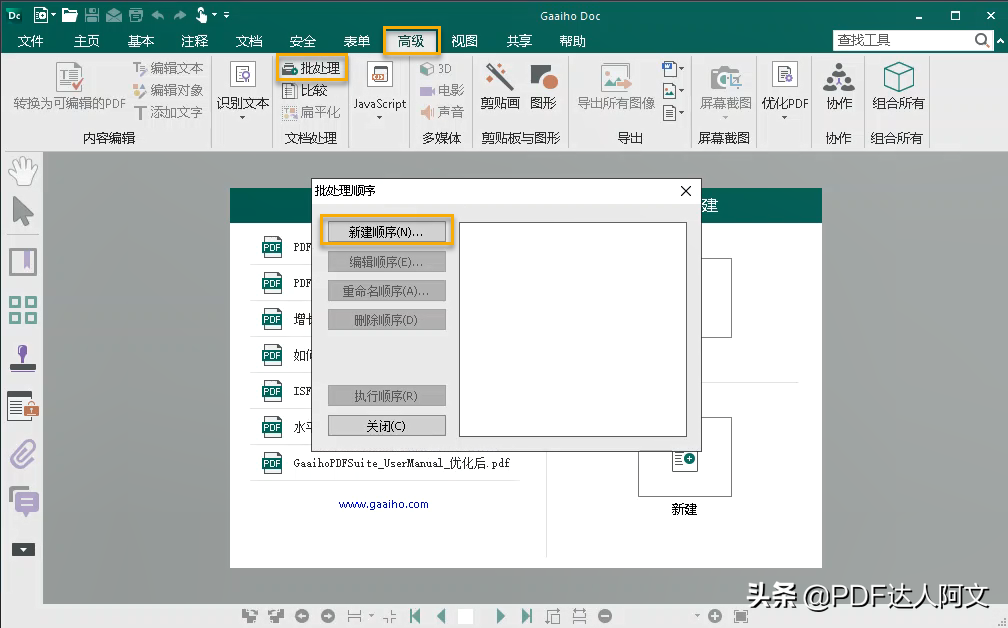Select the arrow selection tool in sidebar
The width and height of the screenshot is (1008, 628).
tap(23, 211)
